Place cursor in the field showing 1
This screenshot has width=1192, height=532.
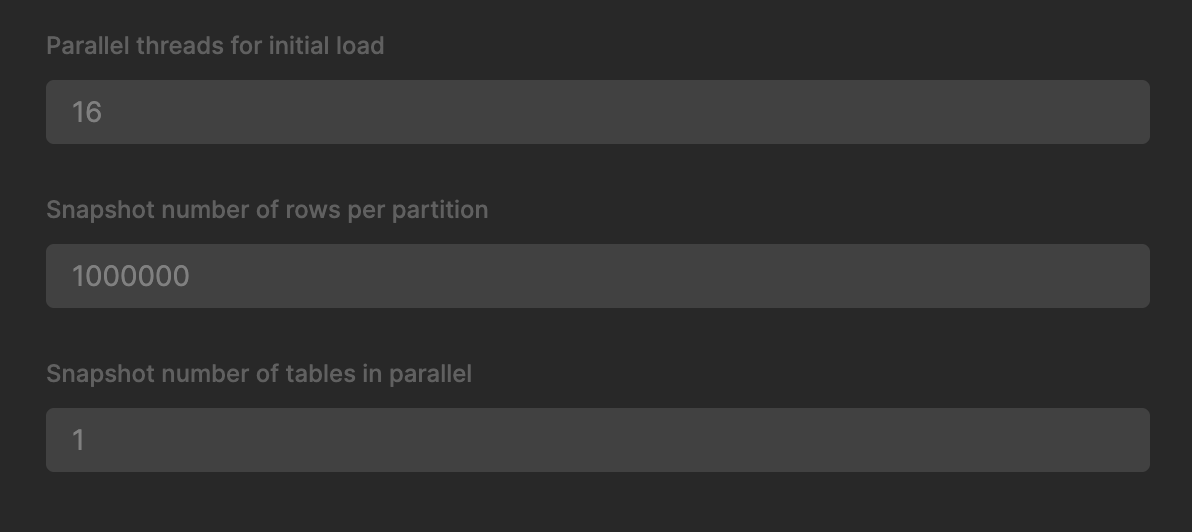coord(79,440)
